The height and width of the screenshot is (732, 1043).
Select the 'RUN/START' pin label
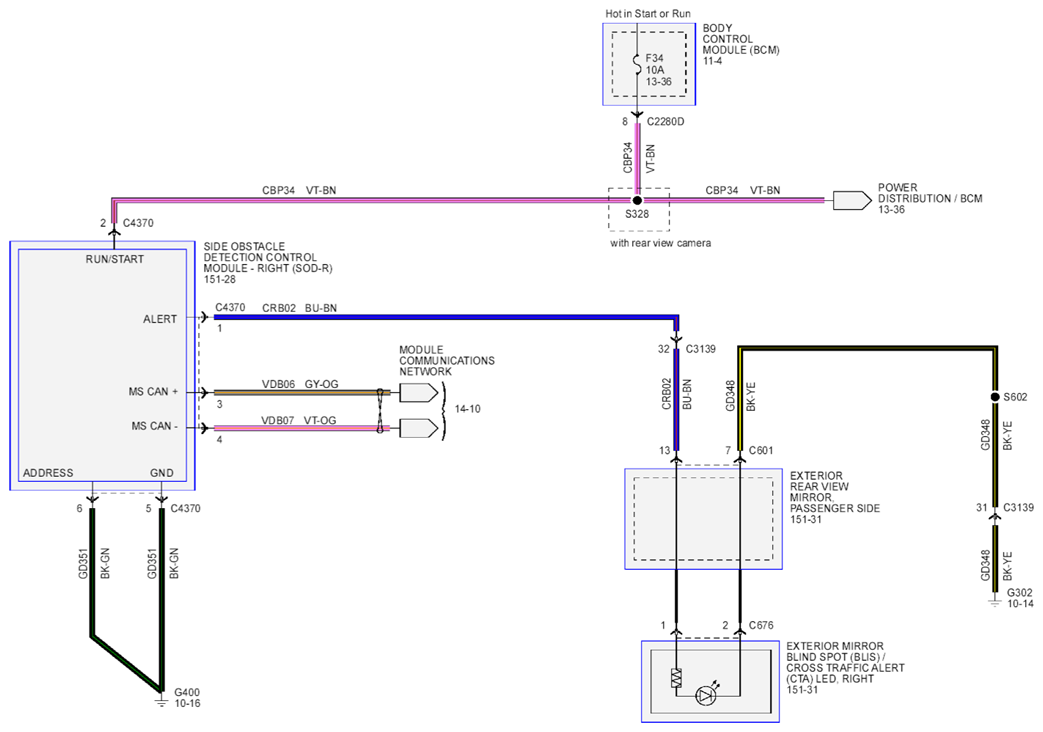pos(114,259)
